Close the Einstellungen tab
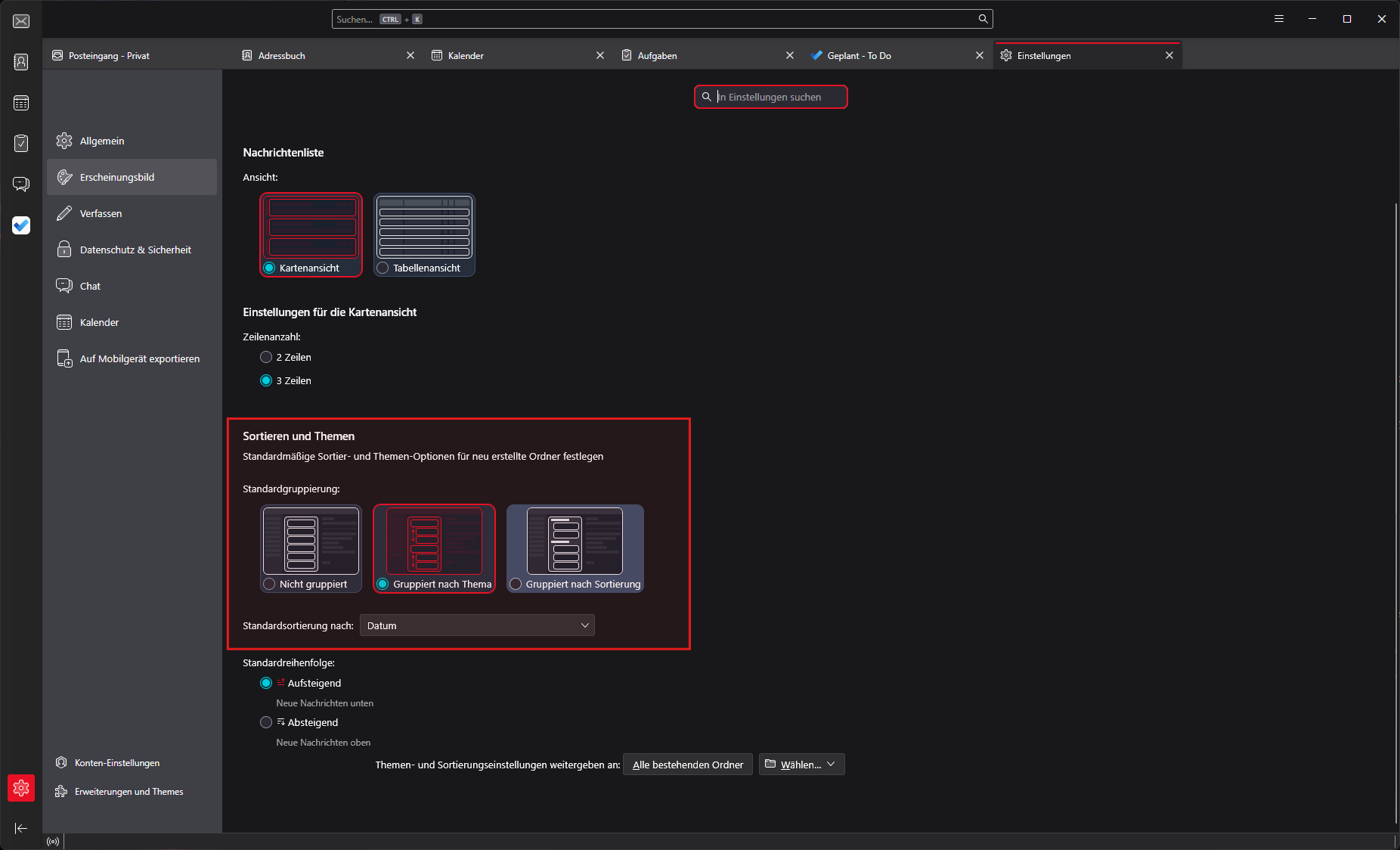1400x850 pixels. [1169, 55]
